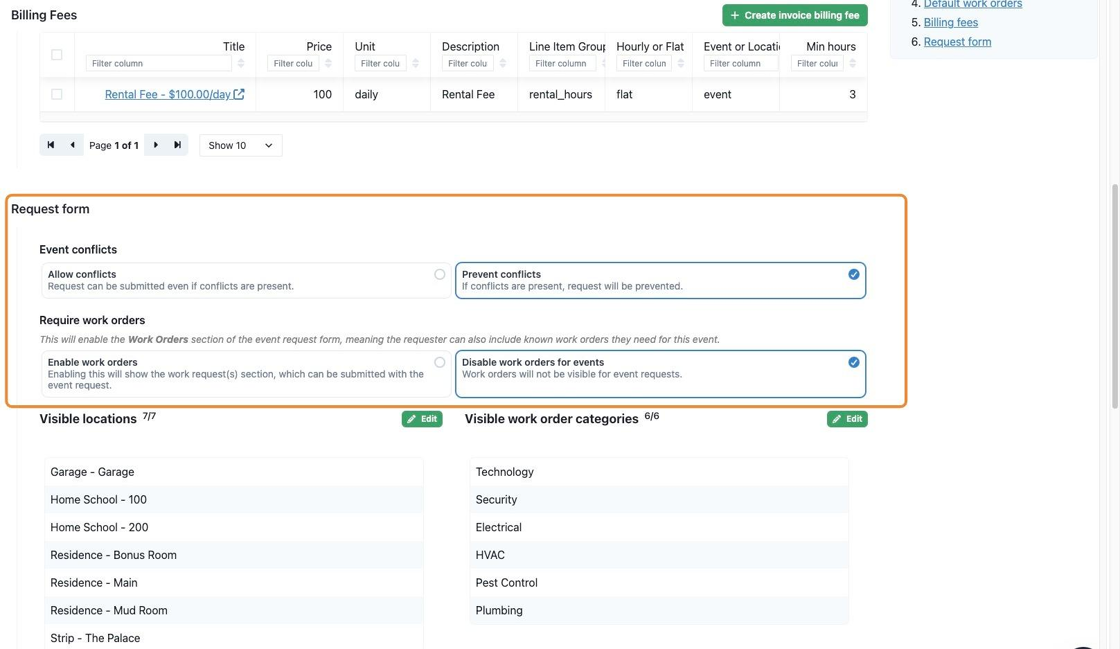Image resolution: width=1120 pixels, height=649 pixels.
Task: Click the page vertical scrollbar
Action: (1114, 296)
